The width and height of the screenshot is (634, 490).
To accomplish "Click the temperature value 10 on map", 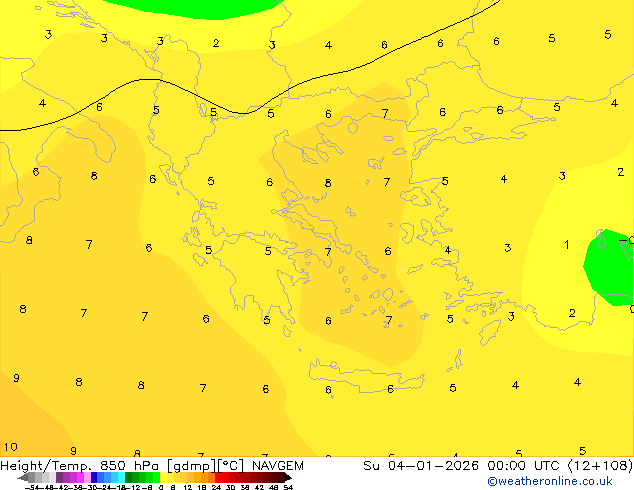I will tap(11, 447).
